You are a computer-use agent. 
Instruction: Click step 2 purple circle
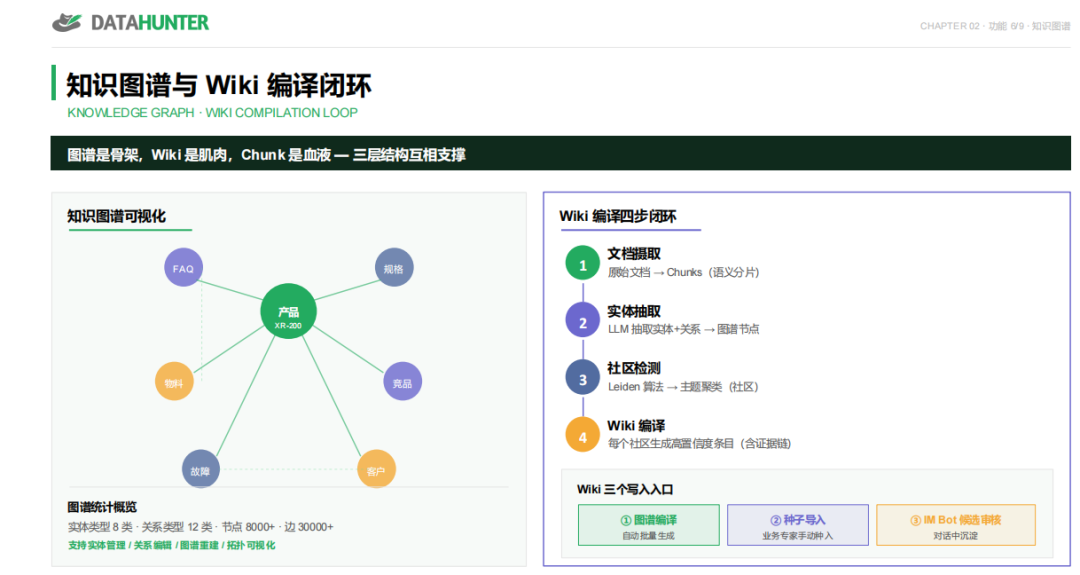coord(583,321)
